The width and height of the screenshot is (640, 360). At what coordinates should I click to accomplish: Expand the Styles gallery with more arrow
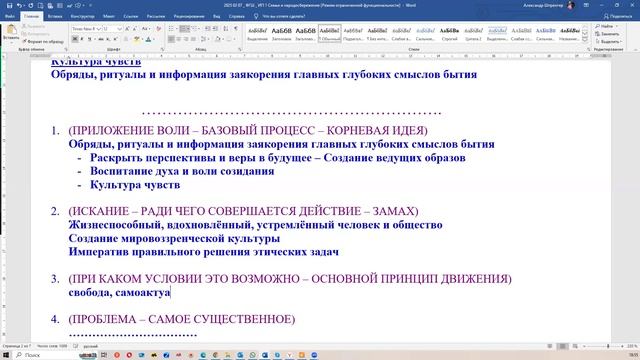[x=585, y=40]
